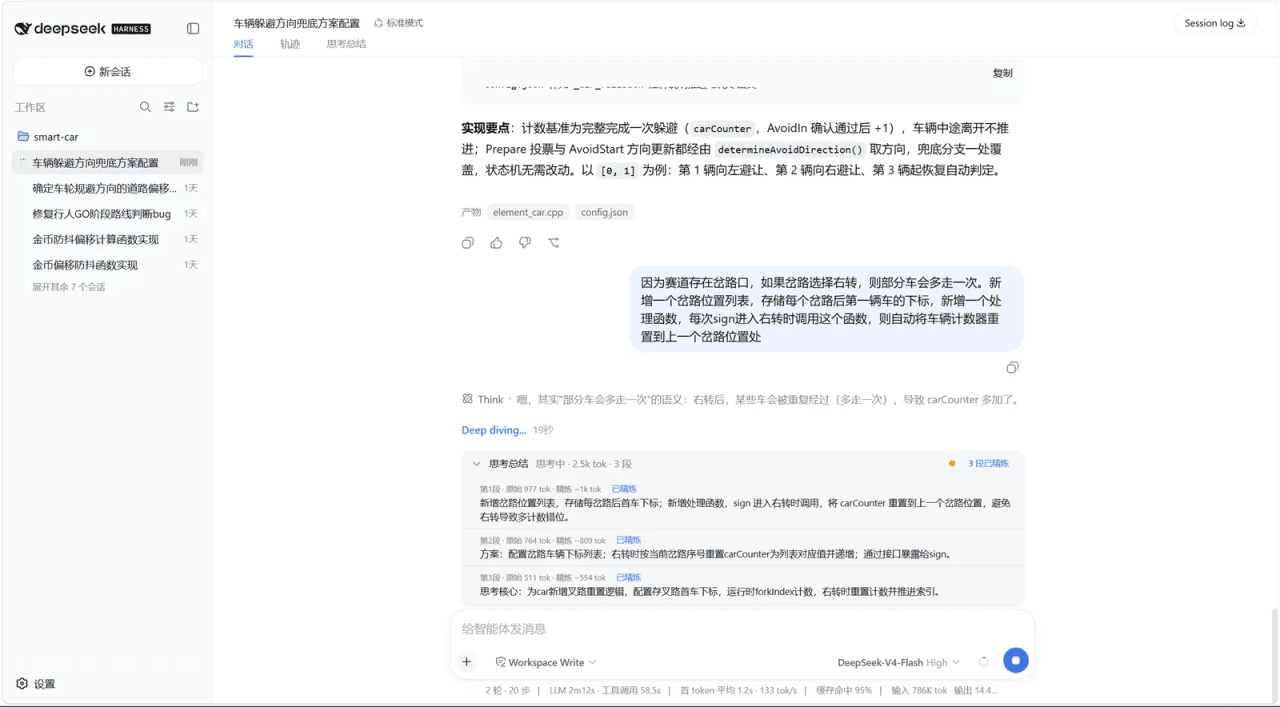Click the 缓存命中 95% status entry
The image size is (1280, 707).
point(845,690)
